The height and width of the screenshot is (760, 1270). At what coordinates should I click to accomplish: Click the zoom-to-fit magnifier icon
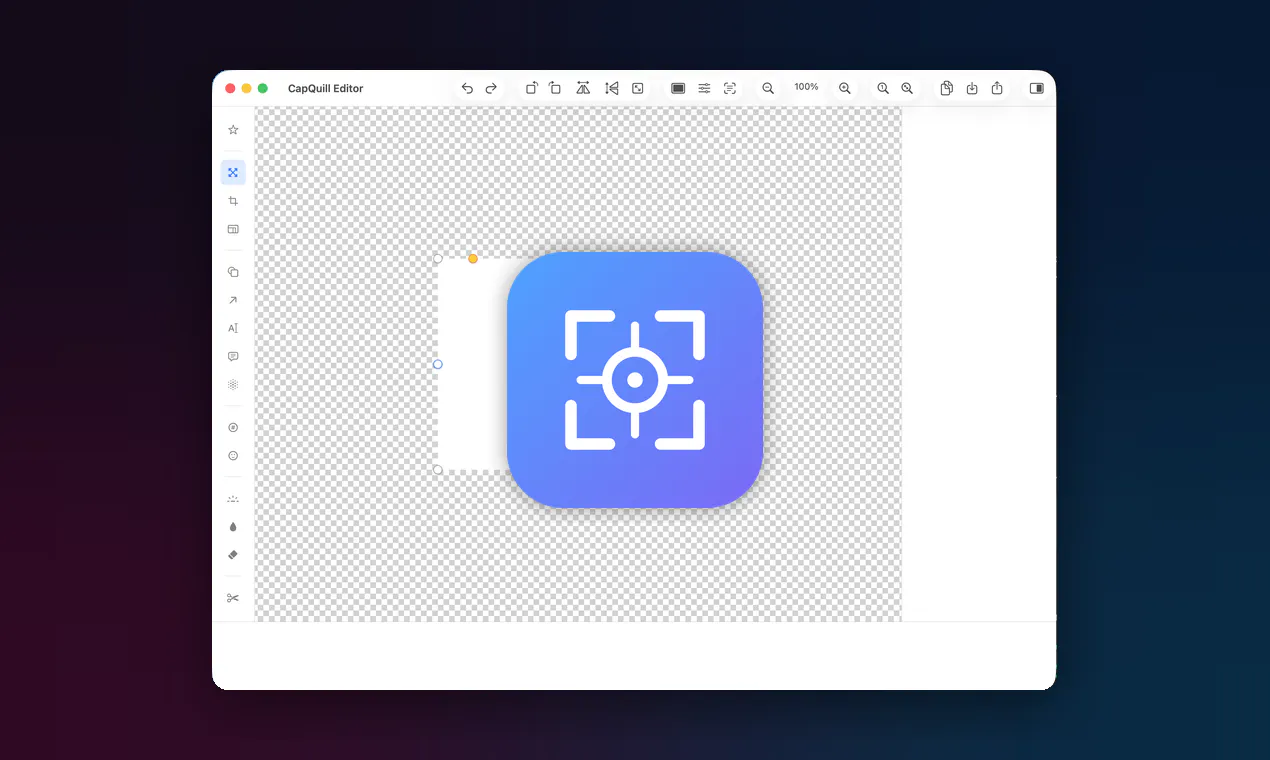point(907,88)
